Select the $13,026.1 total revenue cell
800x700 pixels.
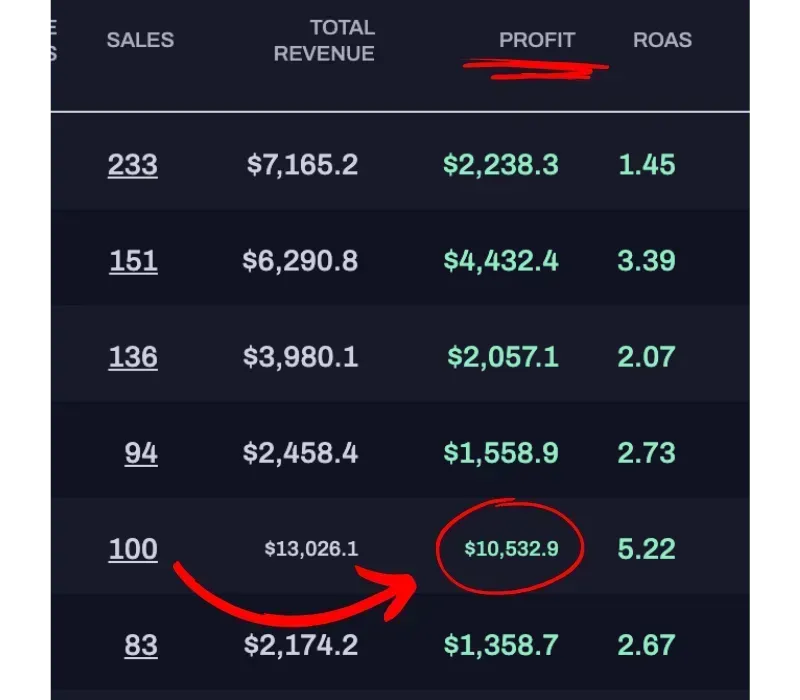(x=311, y=549)
